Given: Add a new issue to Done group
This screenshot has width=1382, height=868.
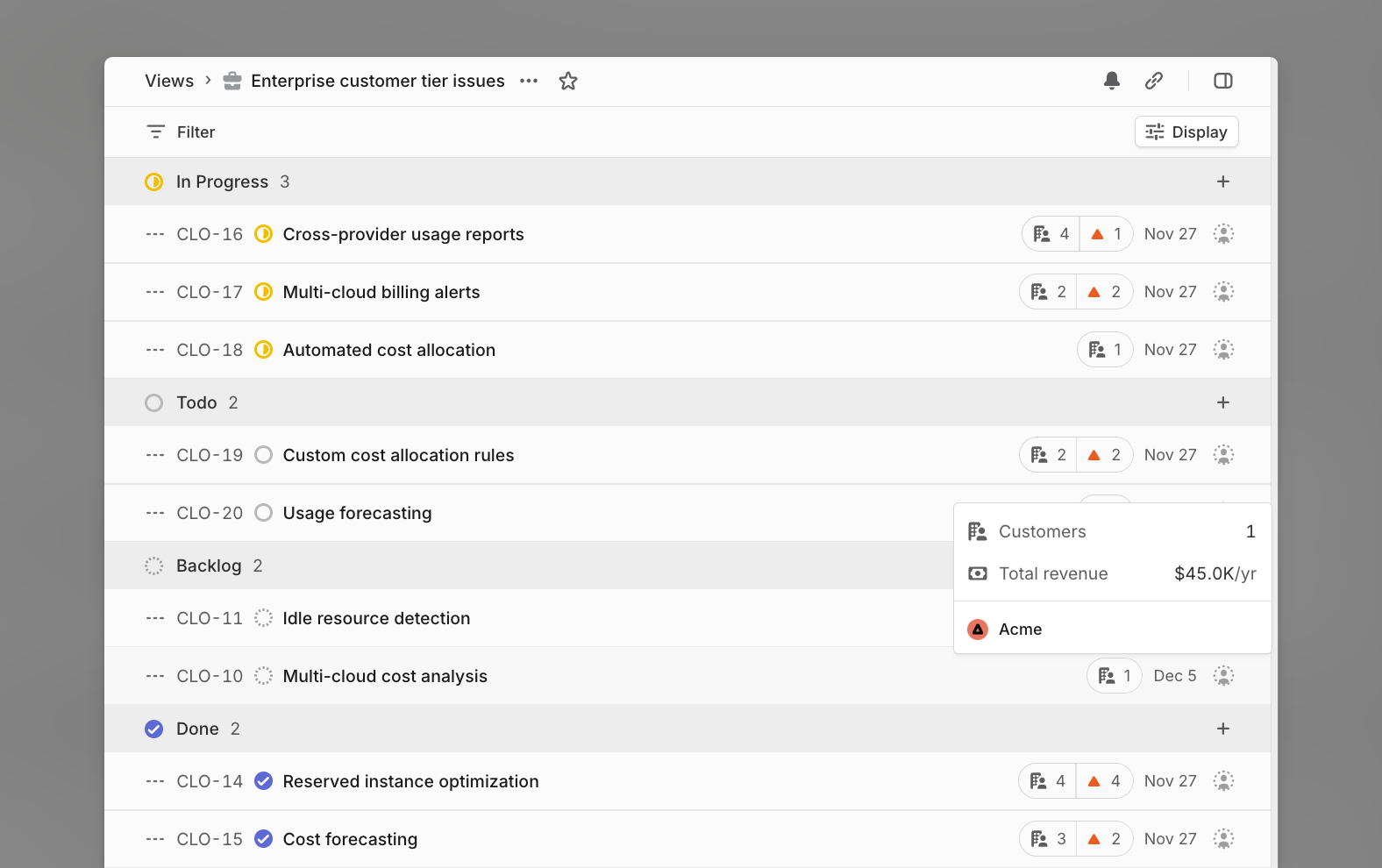Looking at the screenshot, I should 1222,729.
